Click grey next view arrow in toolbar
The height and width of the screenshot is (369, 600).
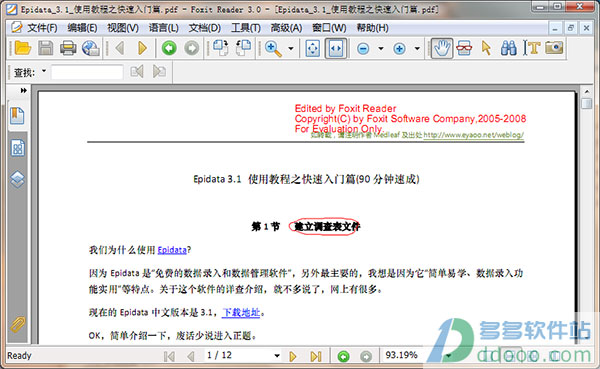(x=191, y=48)
